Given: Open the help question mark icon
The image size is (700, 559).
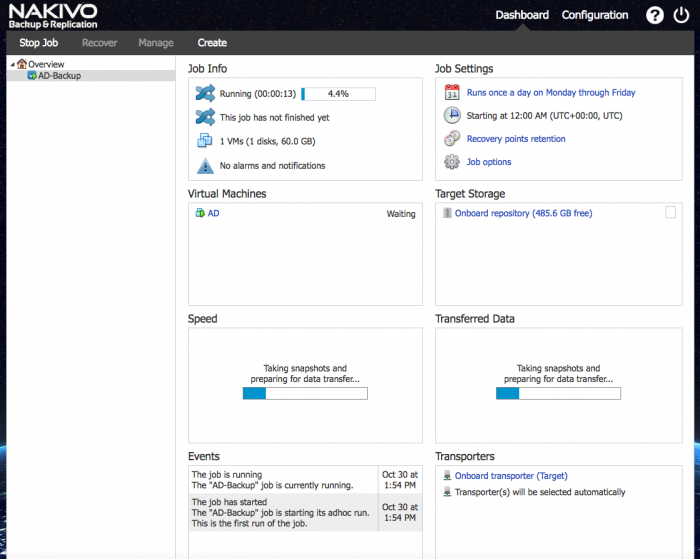Looking at the screenshot, I should [654, 16].
